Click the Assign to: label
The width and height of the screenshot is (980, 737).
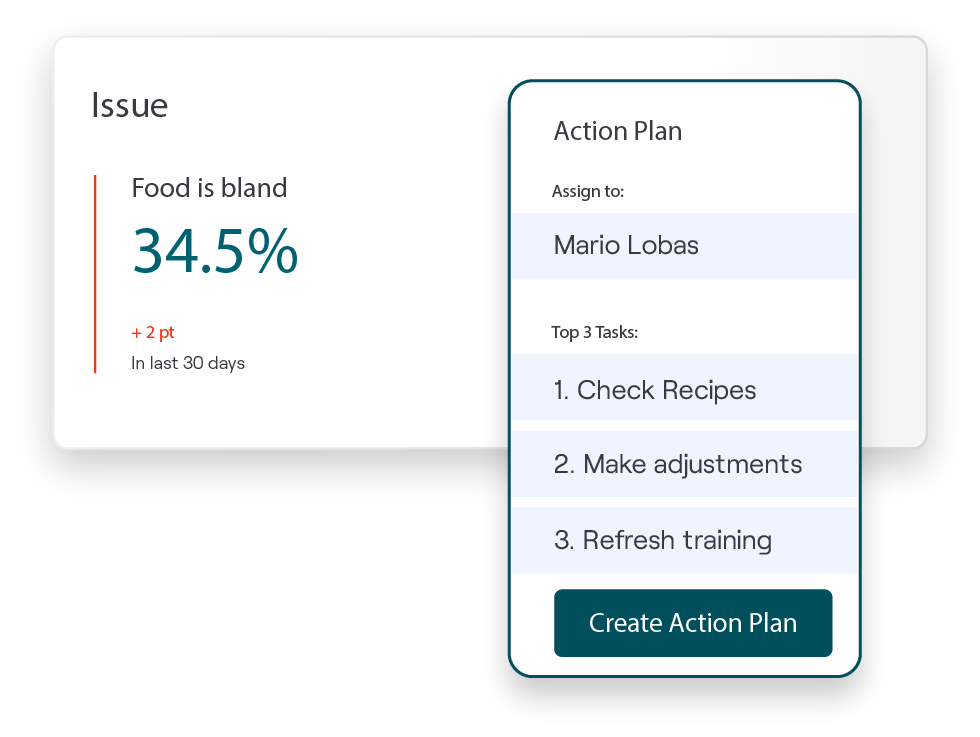point(587,191)
